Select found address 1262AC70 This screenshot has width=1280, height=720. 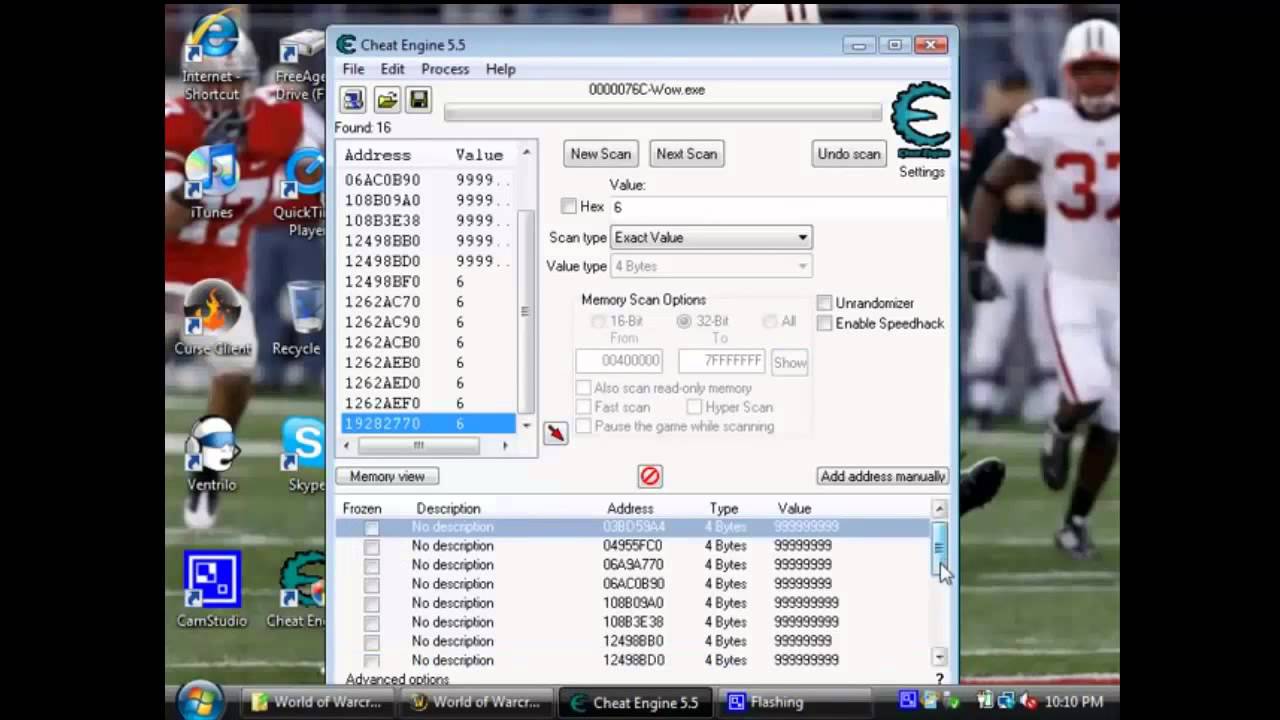pyautogui.click(x=428, y=302)
